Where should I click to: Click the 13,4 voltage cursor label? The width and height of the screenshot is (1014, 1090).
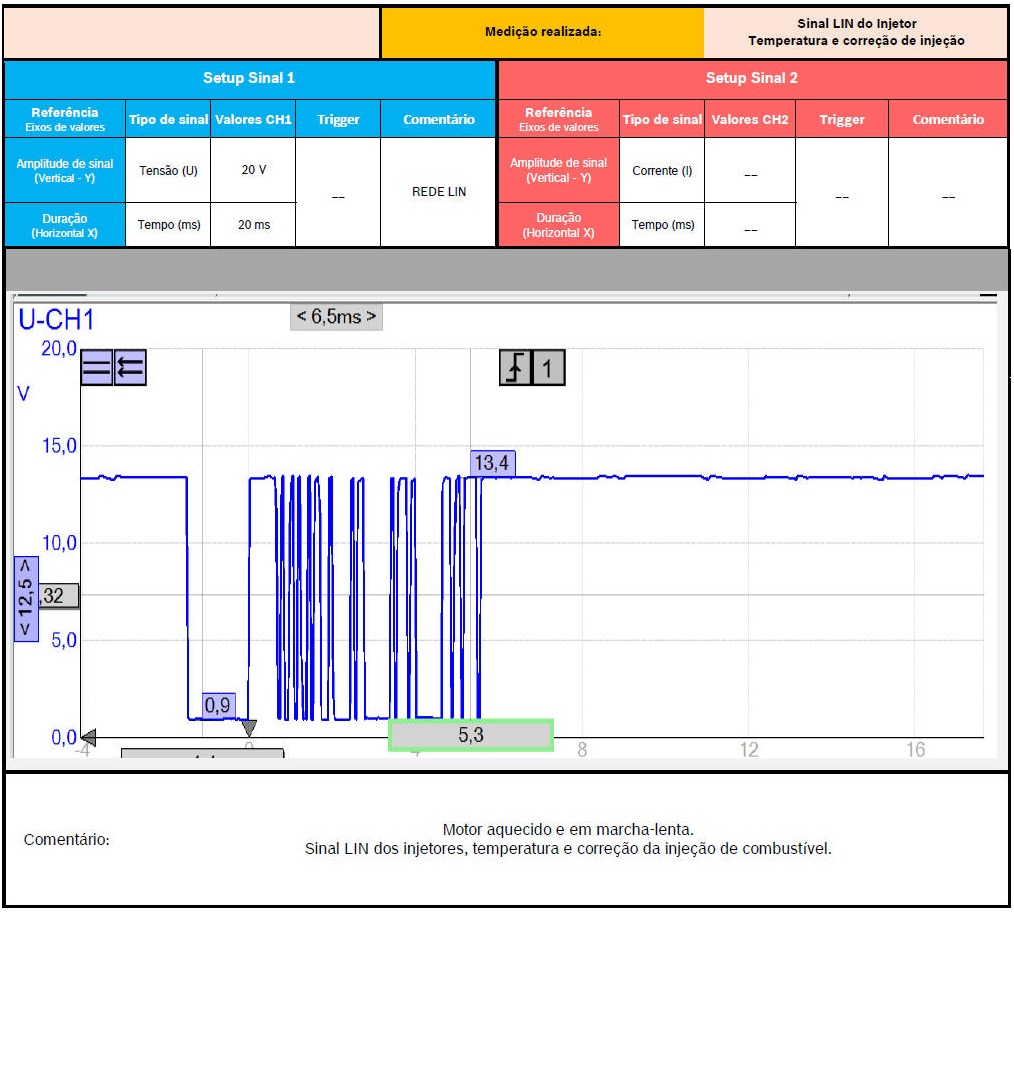[x=492, y=462]
